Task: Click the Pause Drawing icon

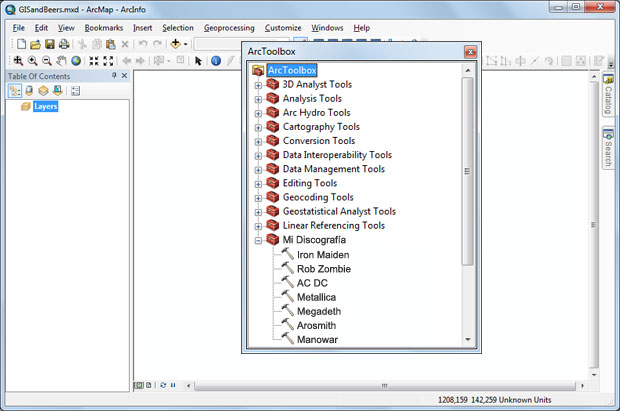Action: [173, 385]
